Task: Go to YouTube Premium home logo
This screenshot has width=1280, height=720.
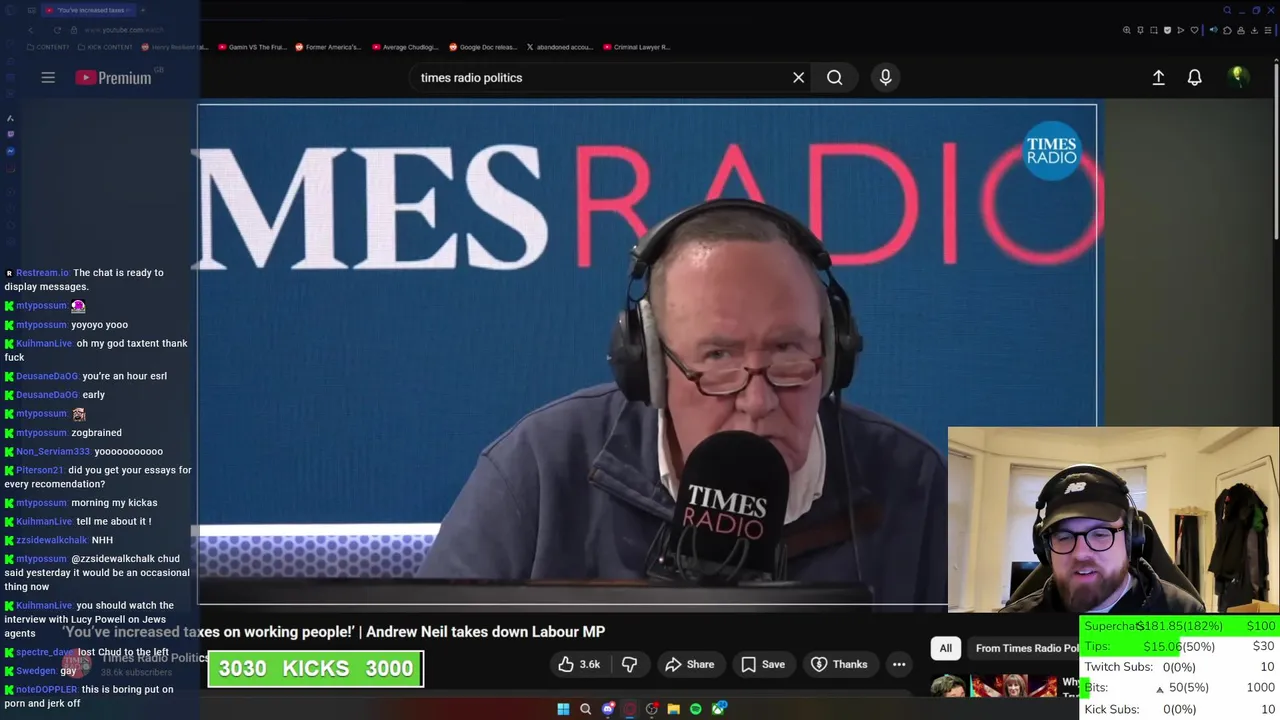Action: tap(113, 77)
